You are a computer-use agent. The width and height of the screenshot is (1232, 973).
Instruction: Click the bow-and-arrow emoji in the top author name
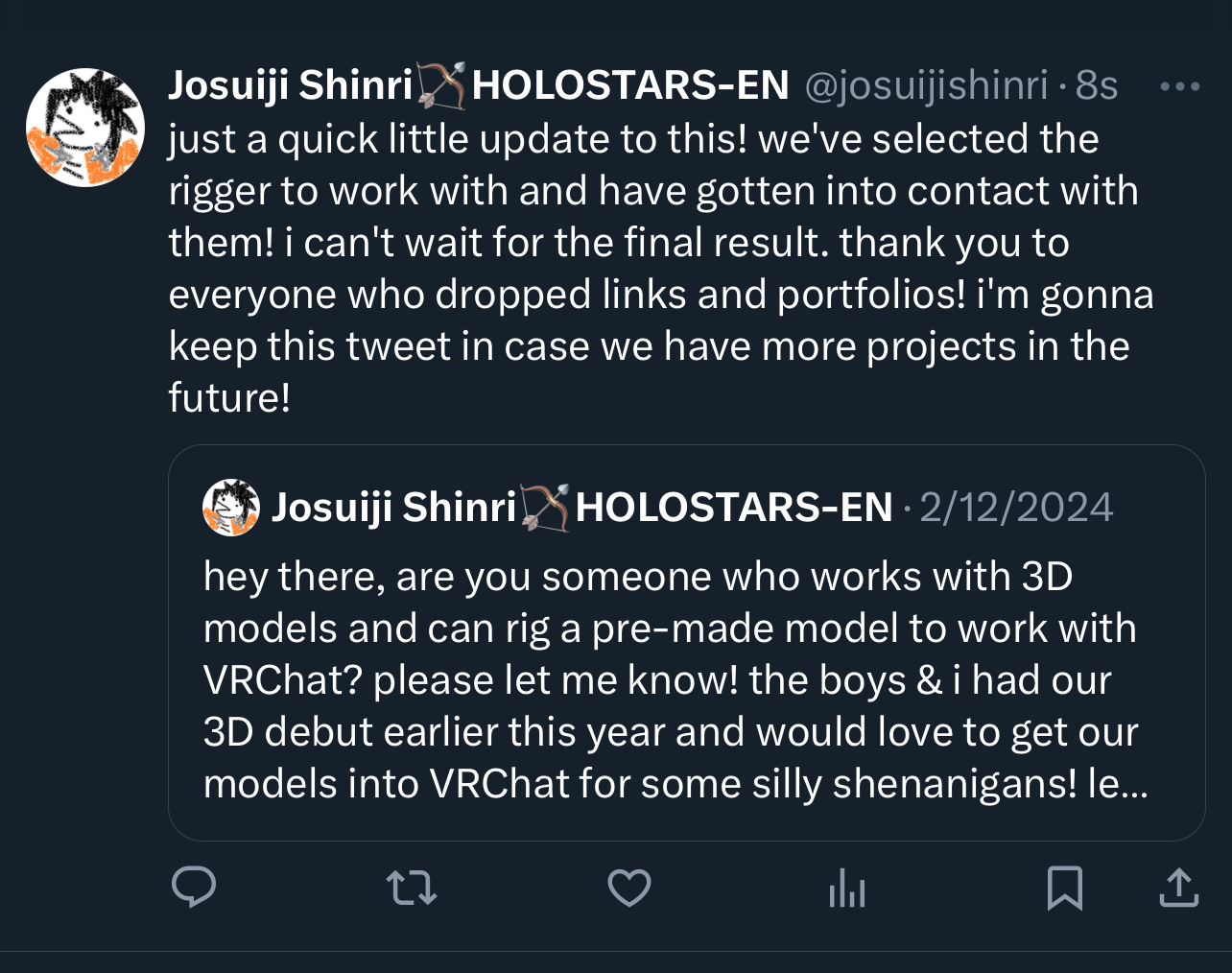[x=442, y=85]
